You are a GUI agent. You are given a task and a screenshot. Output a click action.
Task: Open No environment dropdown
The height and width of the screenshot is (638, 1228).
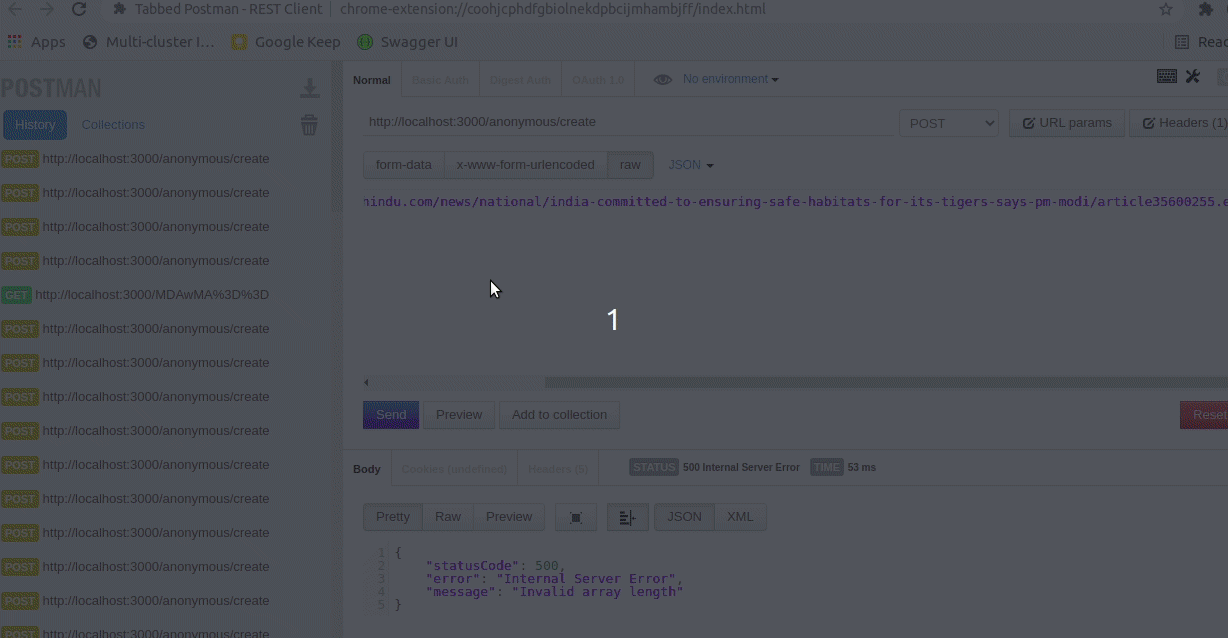pyautogui.click(x=730, y=79)
